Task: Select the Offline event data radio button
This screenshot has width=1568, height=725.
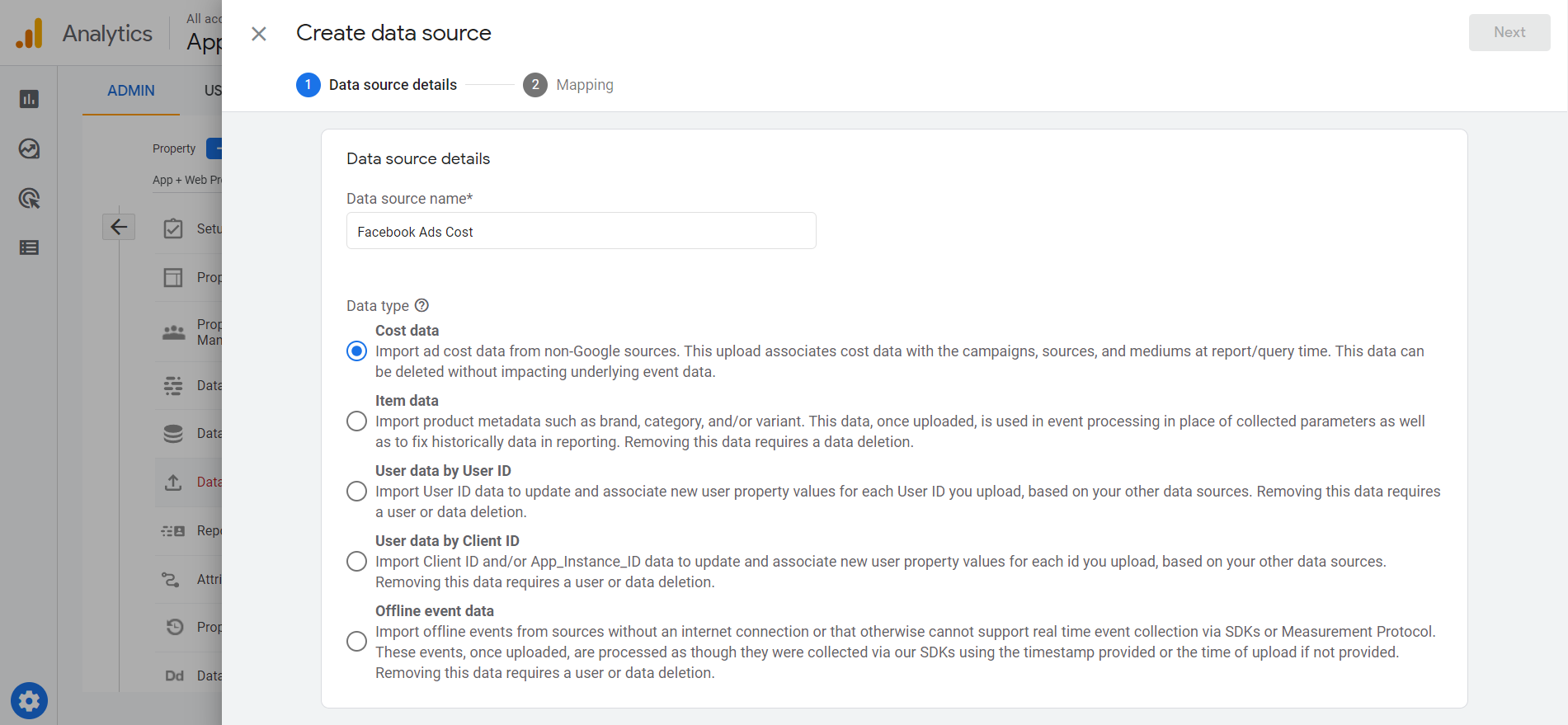Action: click(x=356, y=641)
